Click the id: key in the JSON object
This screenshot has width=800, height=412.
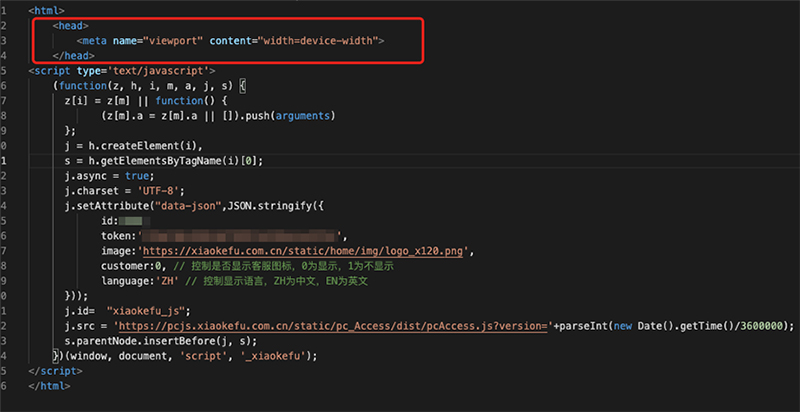click(110, 221)
